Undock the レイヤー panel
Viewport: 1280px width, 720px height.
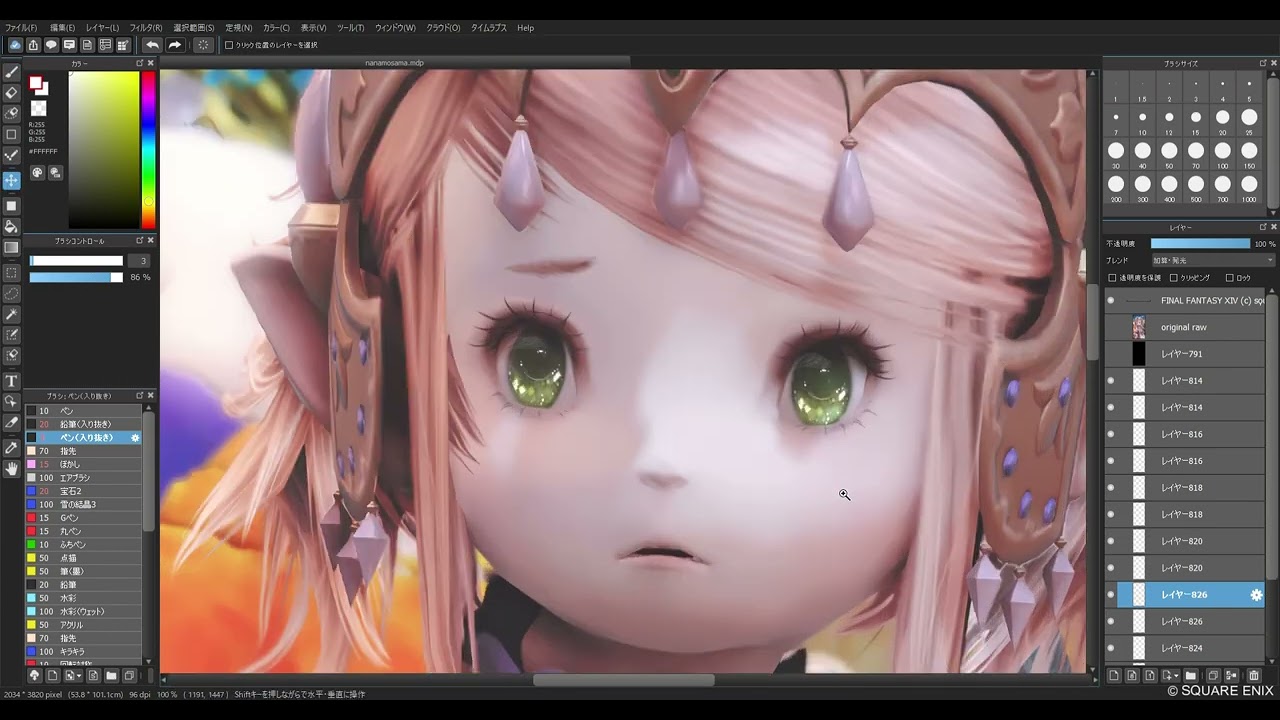(1263, 228)
